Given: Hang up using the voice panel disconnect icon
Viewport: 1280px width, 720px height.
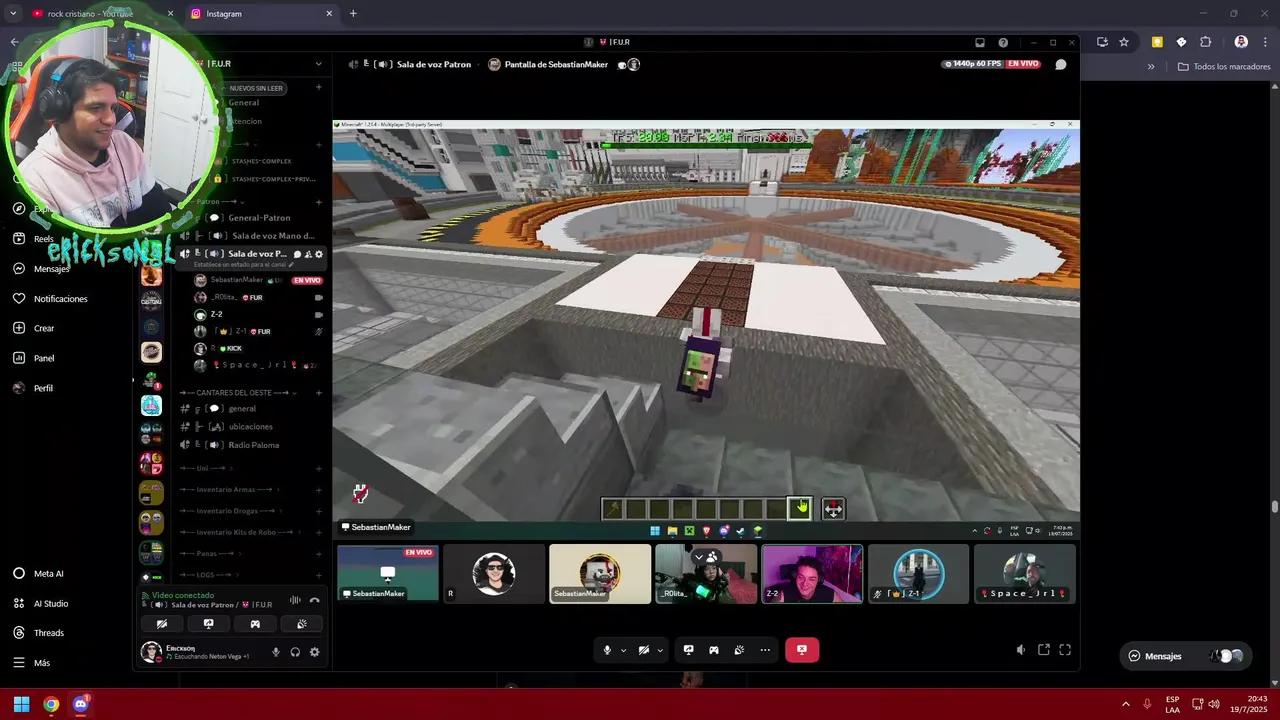Looking at the screenshot, I should click(x=314, y=600).
